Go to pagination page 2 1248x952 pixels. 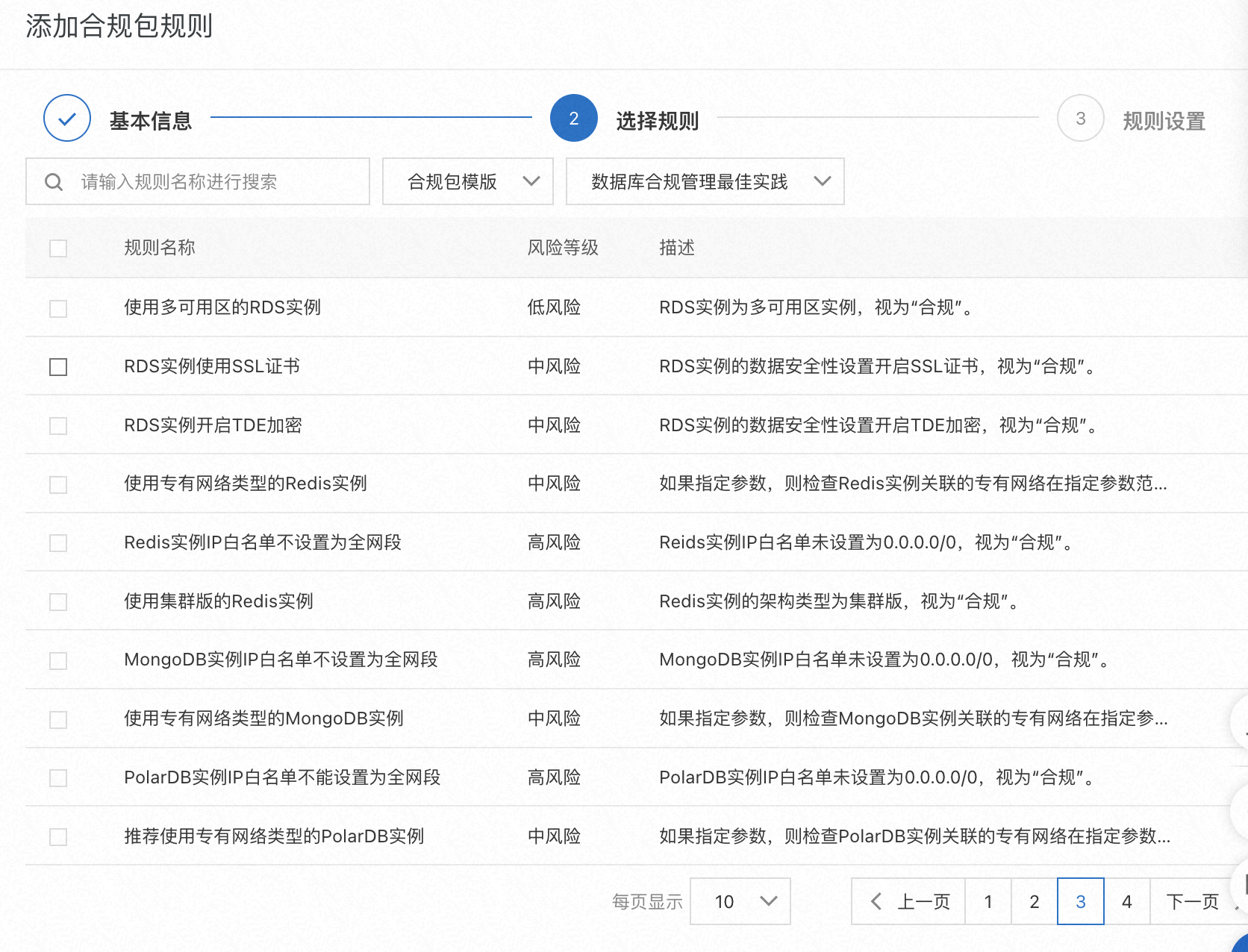[x=1035, y=901]
